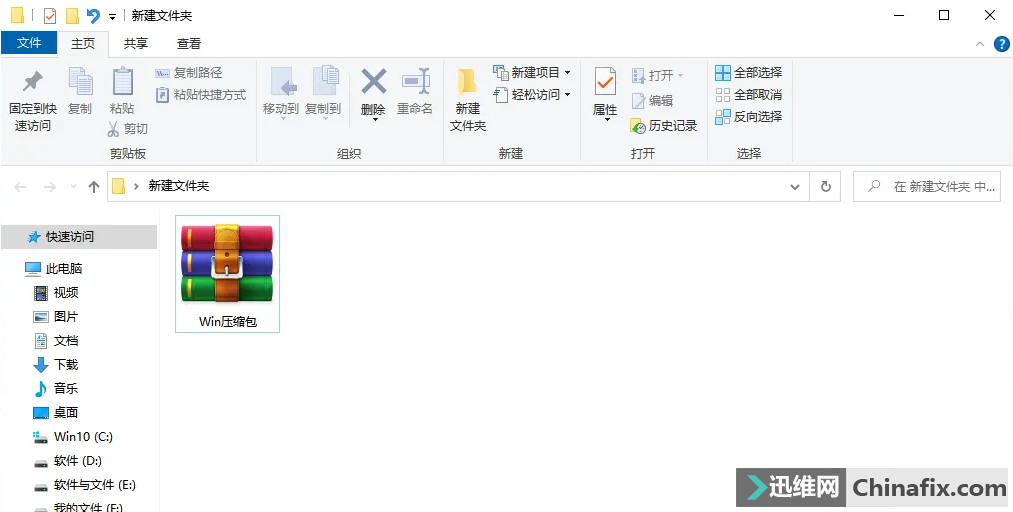1013x512 pixels.
Task: Click the address bar path 新建文件夹
Action: (x=179, y=186)
